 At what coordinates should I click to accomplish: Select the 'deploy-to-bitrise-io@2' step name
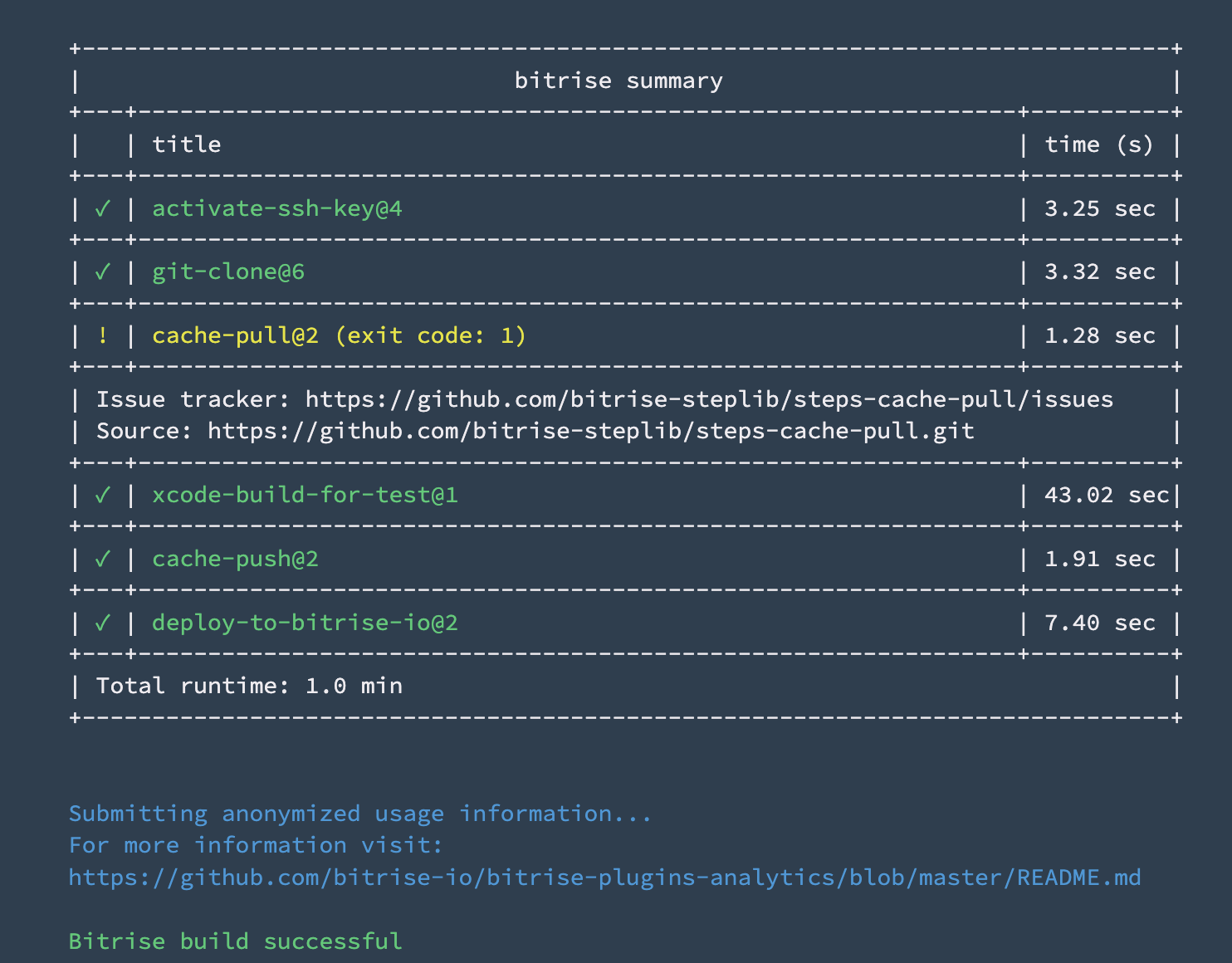point(305,623)
